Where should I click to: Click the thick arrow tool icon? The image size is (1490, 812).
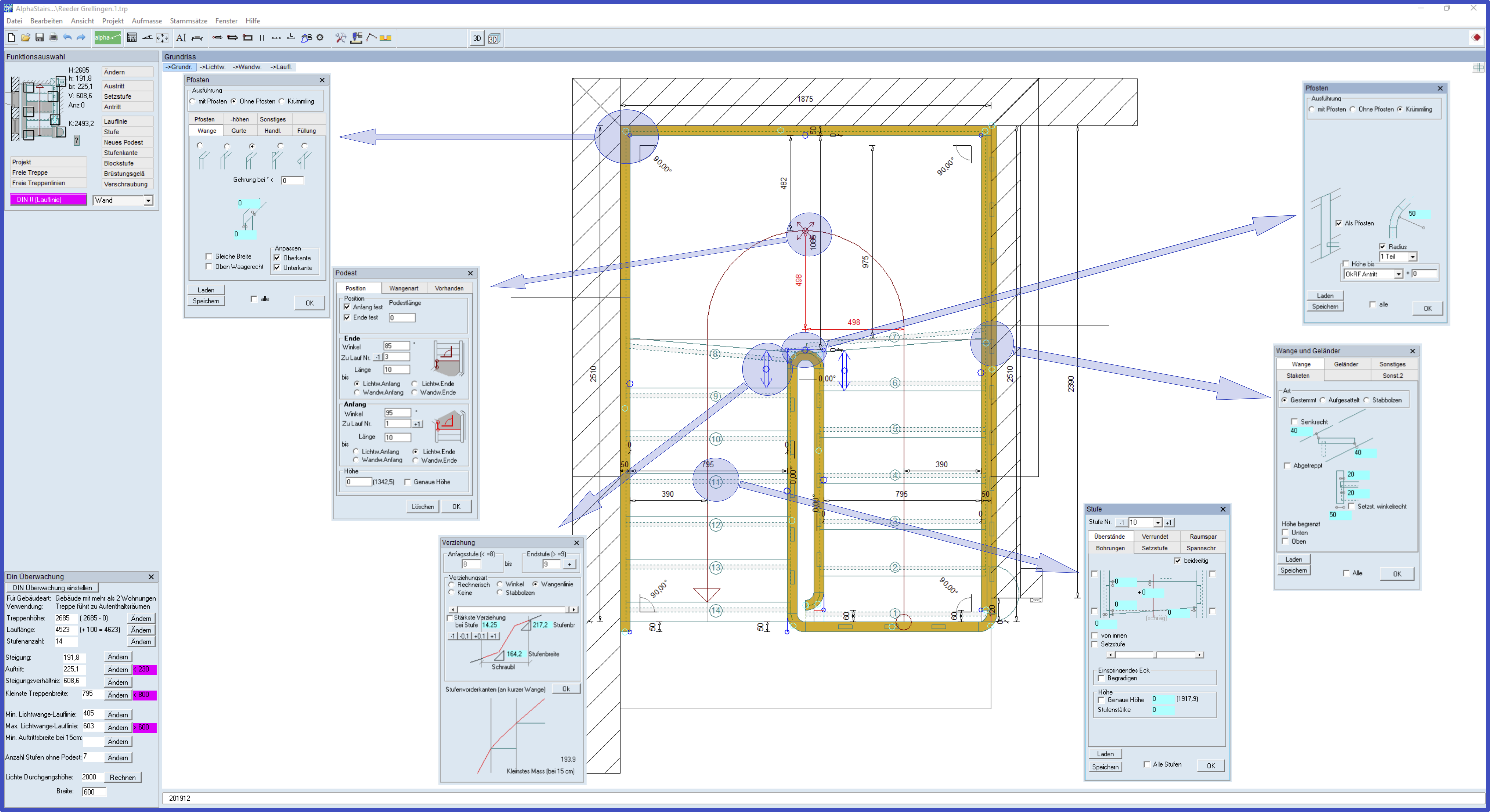click(x=232, y=37)
